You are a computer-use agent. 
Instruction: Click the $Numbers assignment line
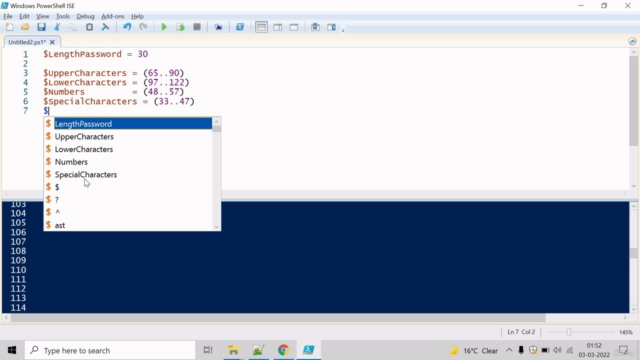pos(113,92)
